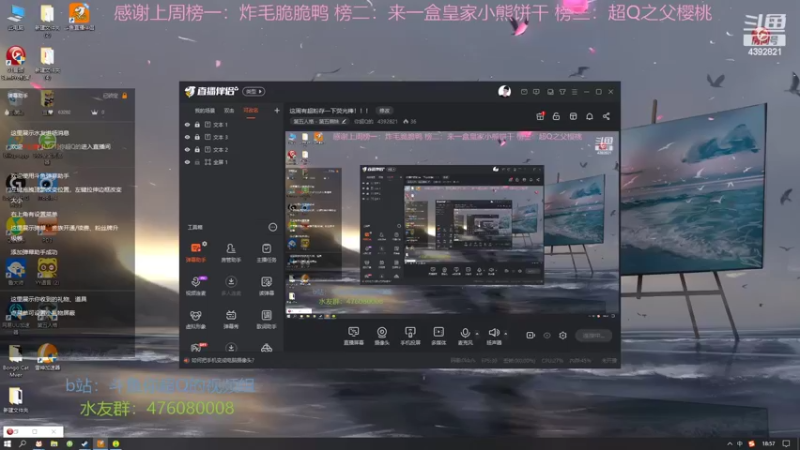Switch to the second scene tab

tap(229, 110)
